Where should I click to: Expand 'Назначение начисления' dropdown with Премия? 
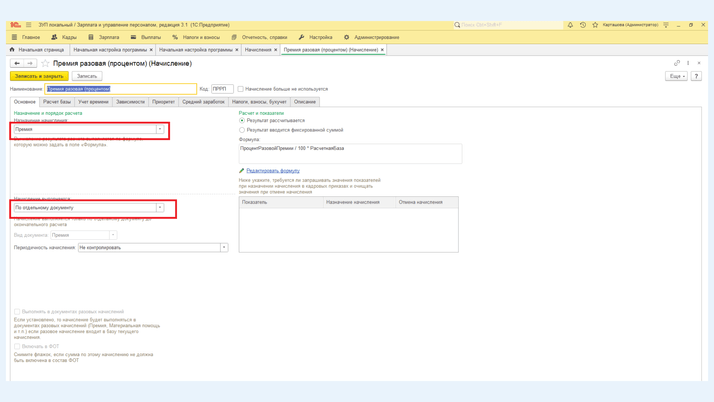coord(160,129)
